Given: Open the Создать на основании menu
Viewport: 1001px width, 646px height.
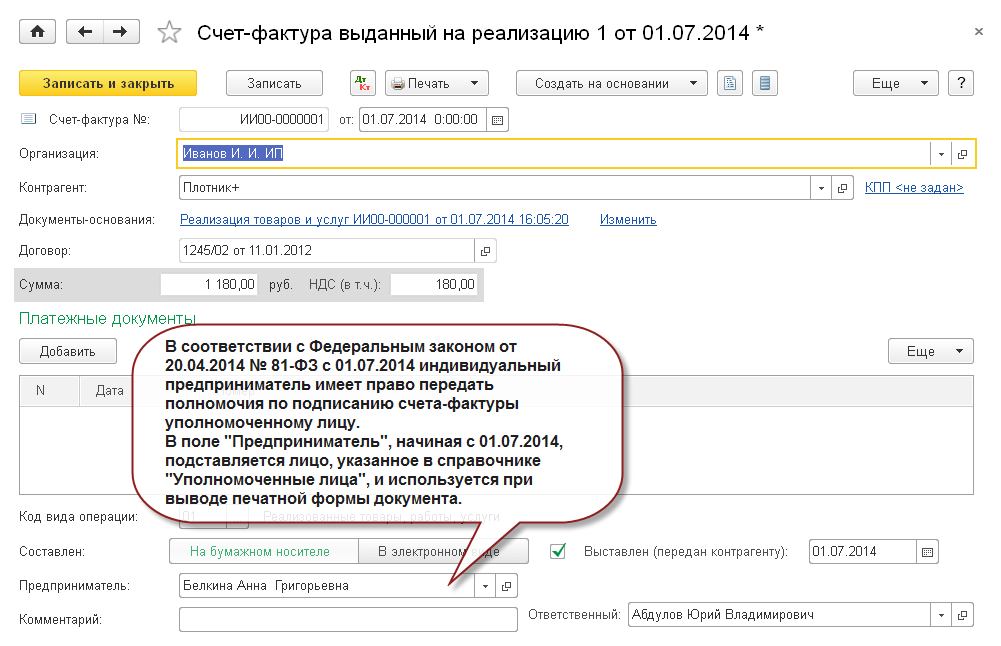Looking at the screenshot, I should (x=611, y=84).
